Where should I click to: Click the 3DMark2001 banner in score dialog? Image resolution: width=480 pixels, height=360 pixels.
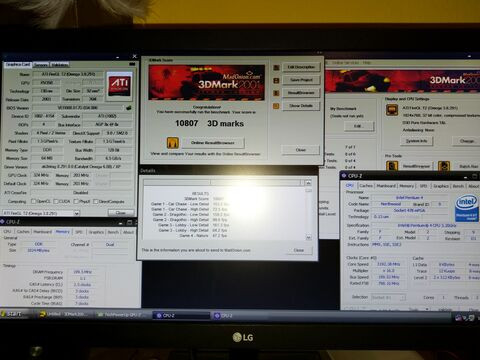click(x=207, y=83)
